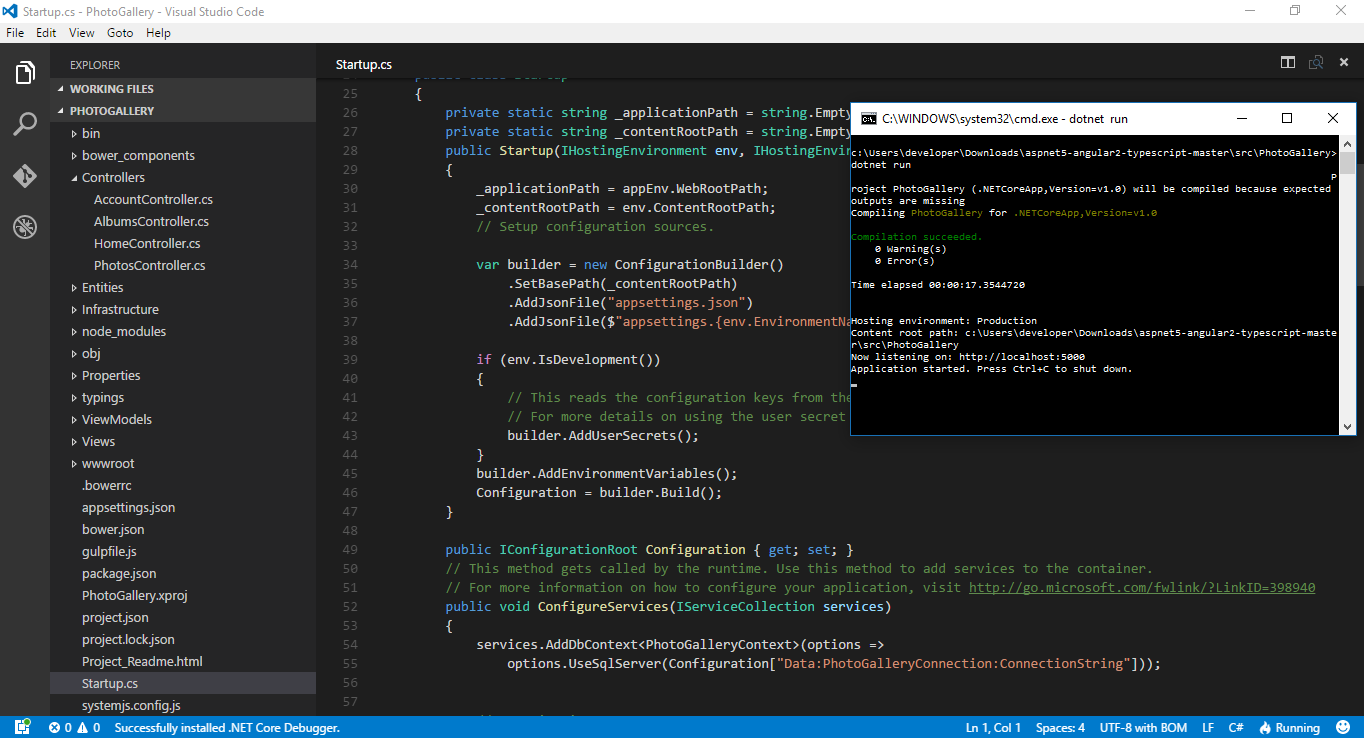Open the Git source control view
Viewport: 1364px width, 738px height.
pyautogui.click(x=25, y=176)
